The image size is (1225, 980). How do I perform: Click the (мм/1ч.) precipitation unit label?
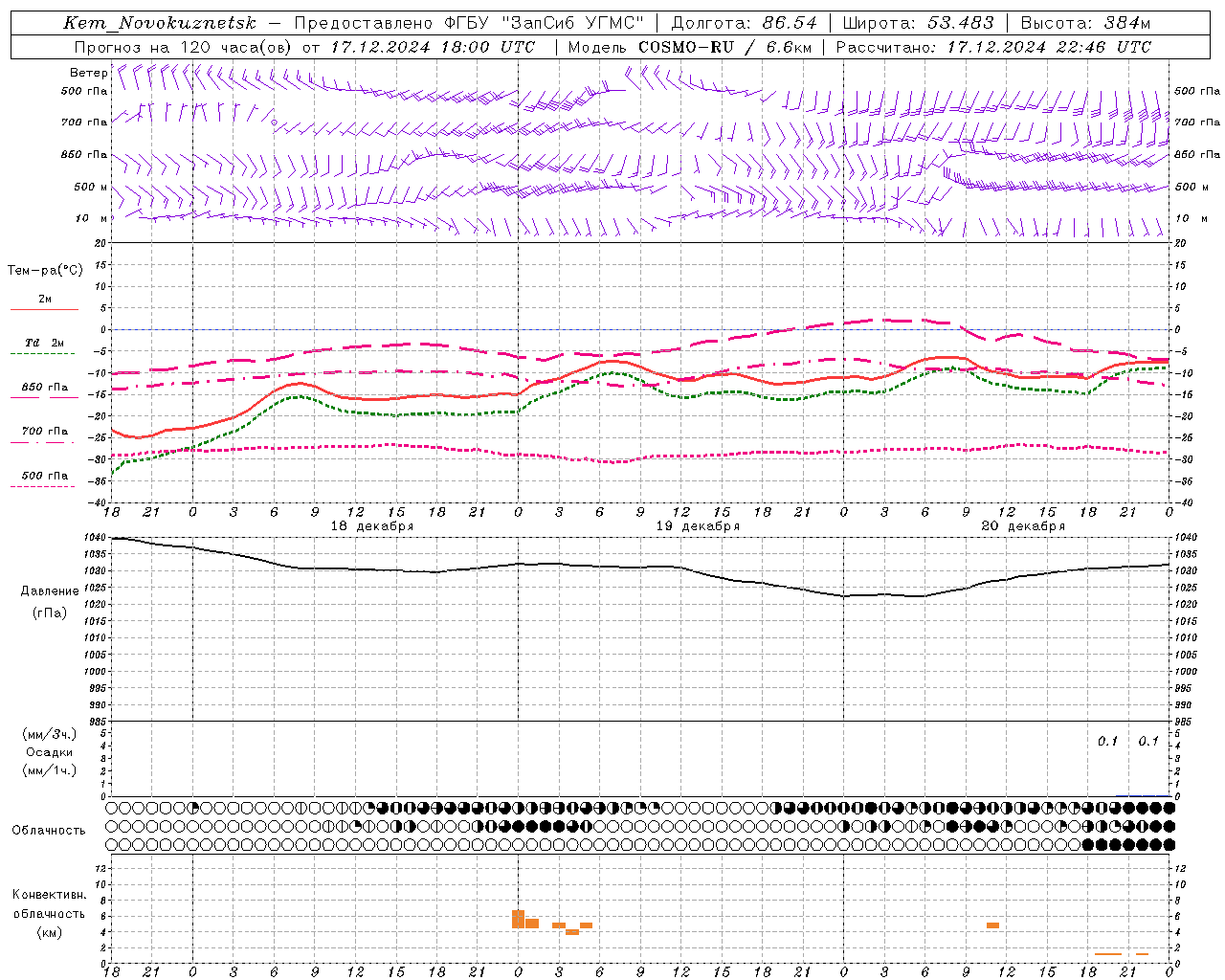click(x=50, y=770)
